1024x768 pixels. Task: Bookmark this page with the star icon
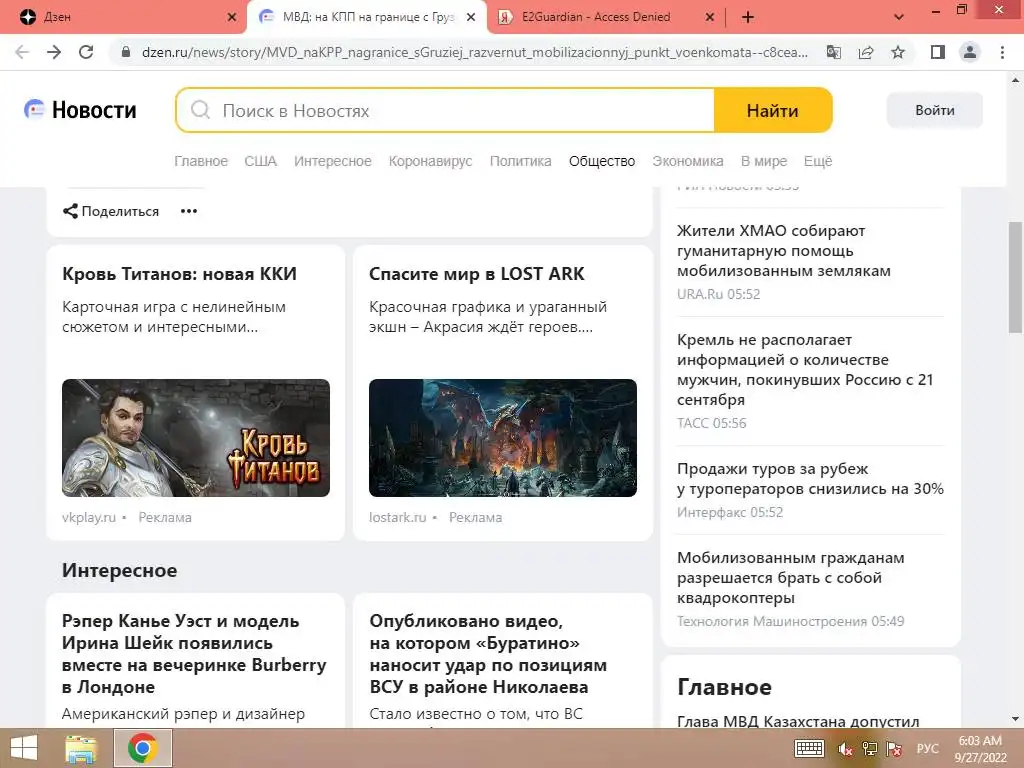pos(898,52)
